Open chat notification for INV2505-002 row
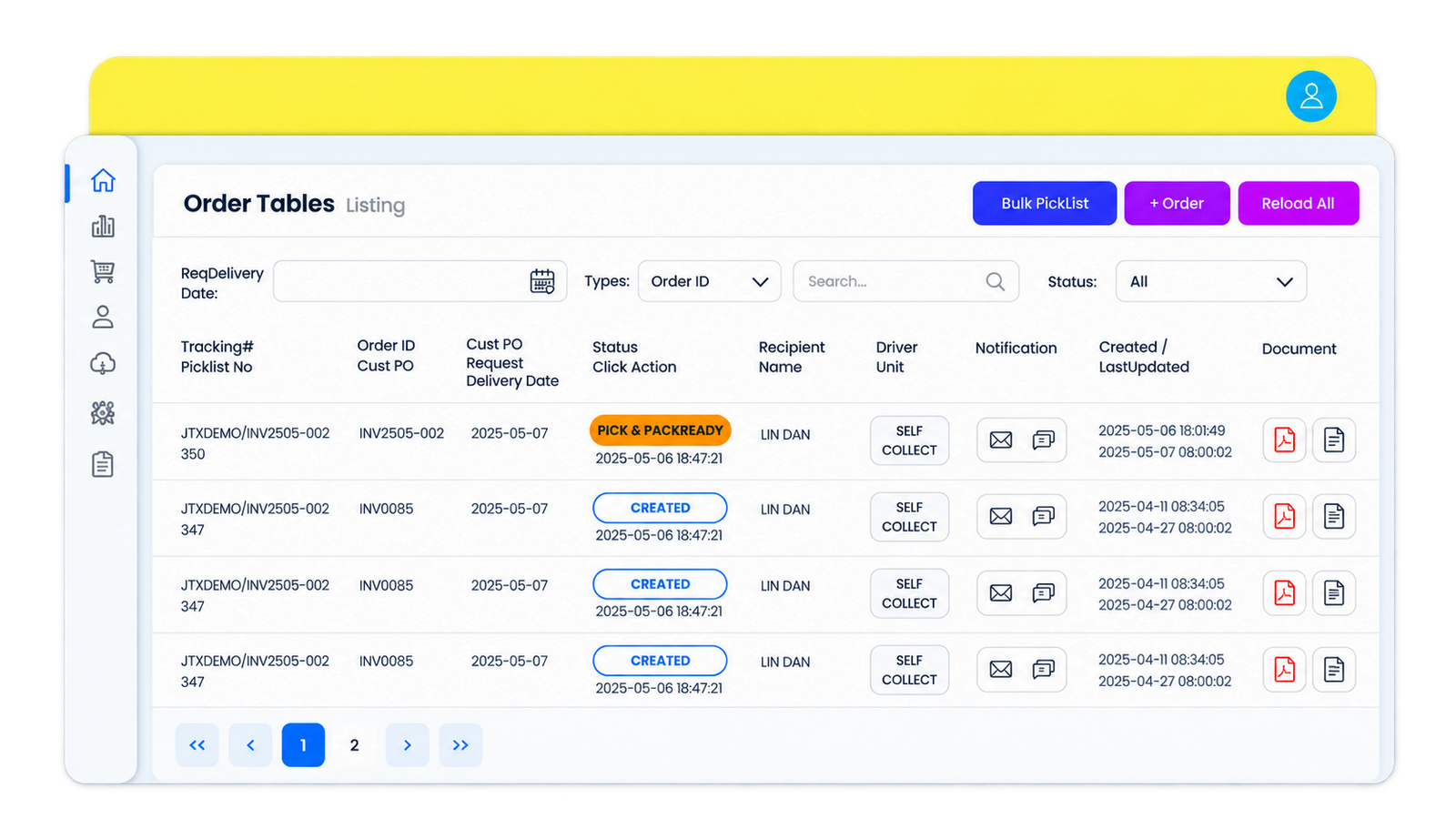 tap(1044, 440)
